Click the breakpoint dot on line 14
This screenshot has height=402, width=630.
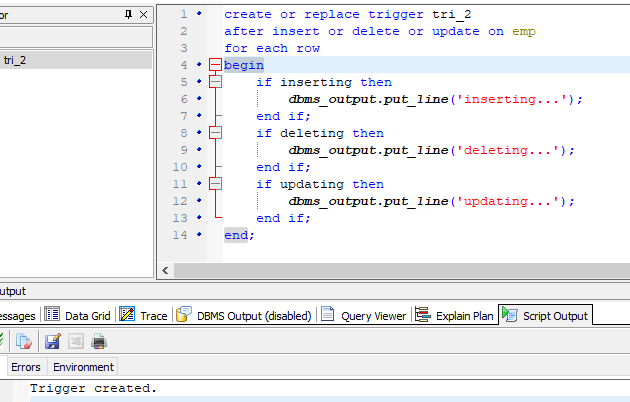pyautogui.click(x=199, y=234)
